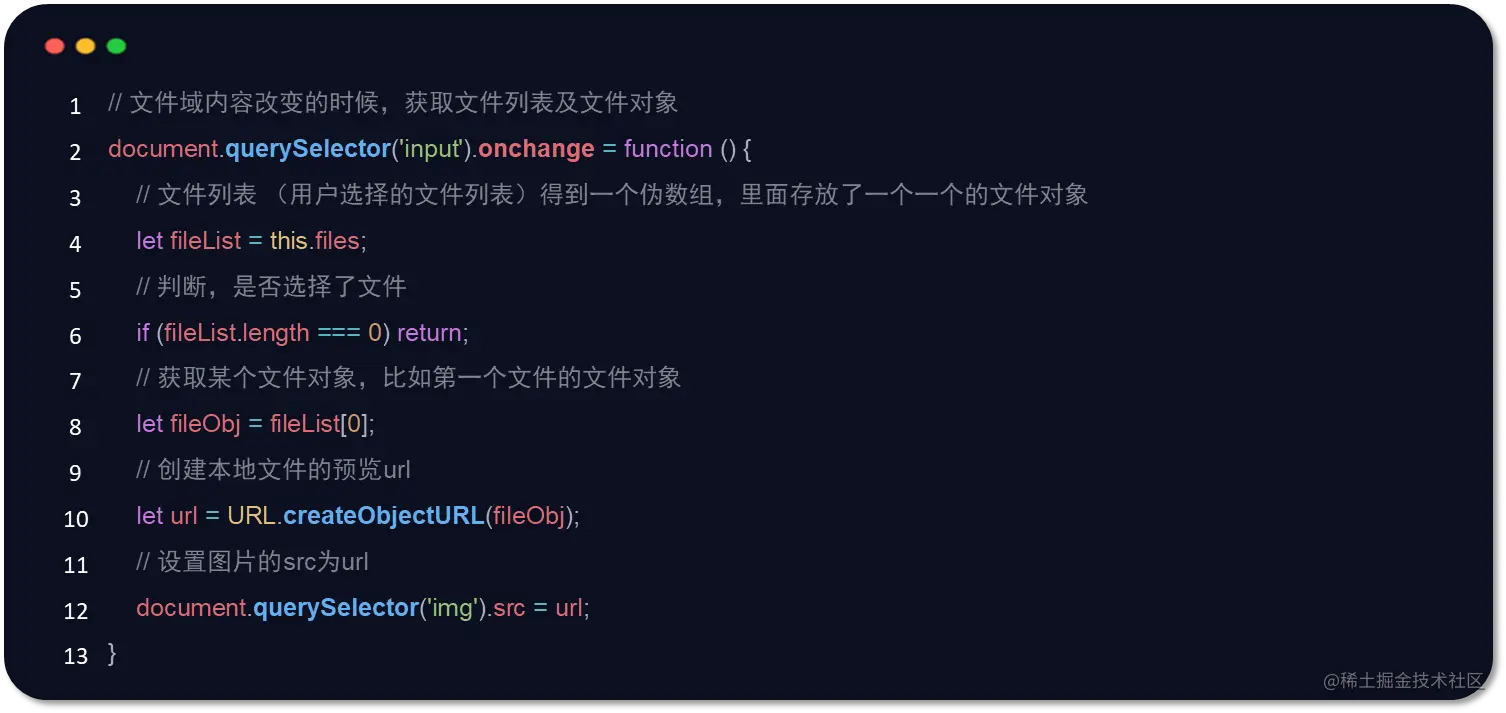Click the yellow minimize dot
Image resolution: width=1506 pixels, height=713 pixels.
(x=86, y=46)
